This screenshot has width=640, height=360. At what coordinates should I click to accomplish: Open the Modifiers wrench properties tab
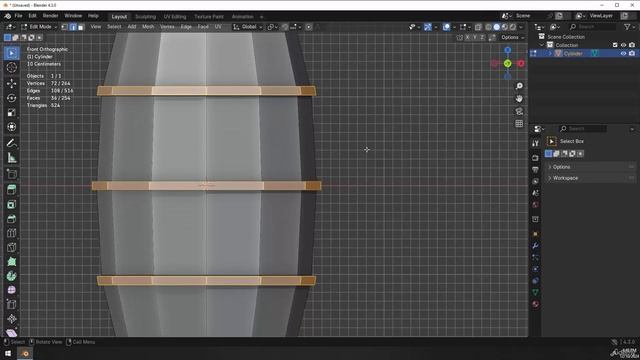click(x=536, y=246)
